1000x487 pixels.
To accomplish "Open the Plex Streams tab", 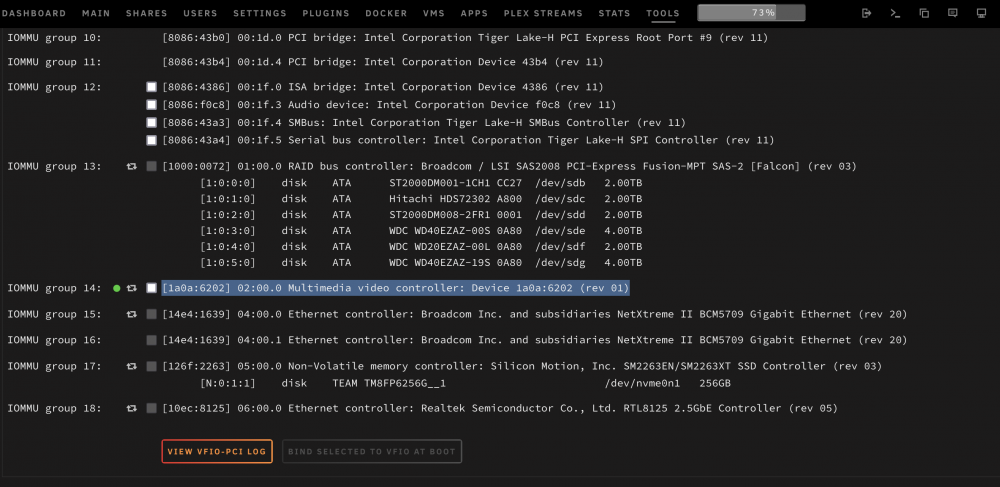I will (543, 13).
